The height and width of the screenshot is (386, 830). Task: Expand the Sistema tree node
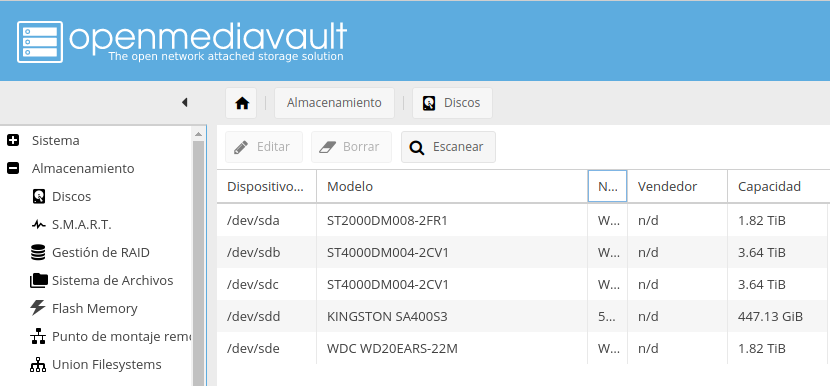[x=13, y=140]
